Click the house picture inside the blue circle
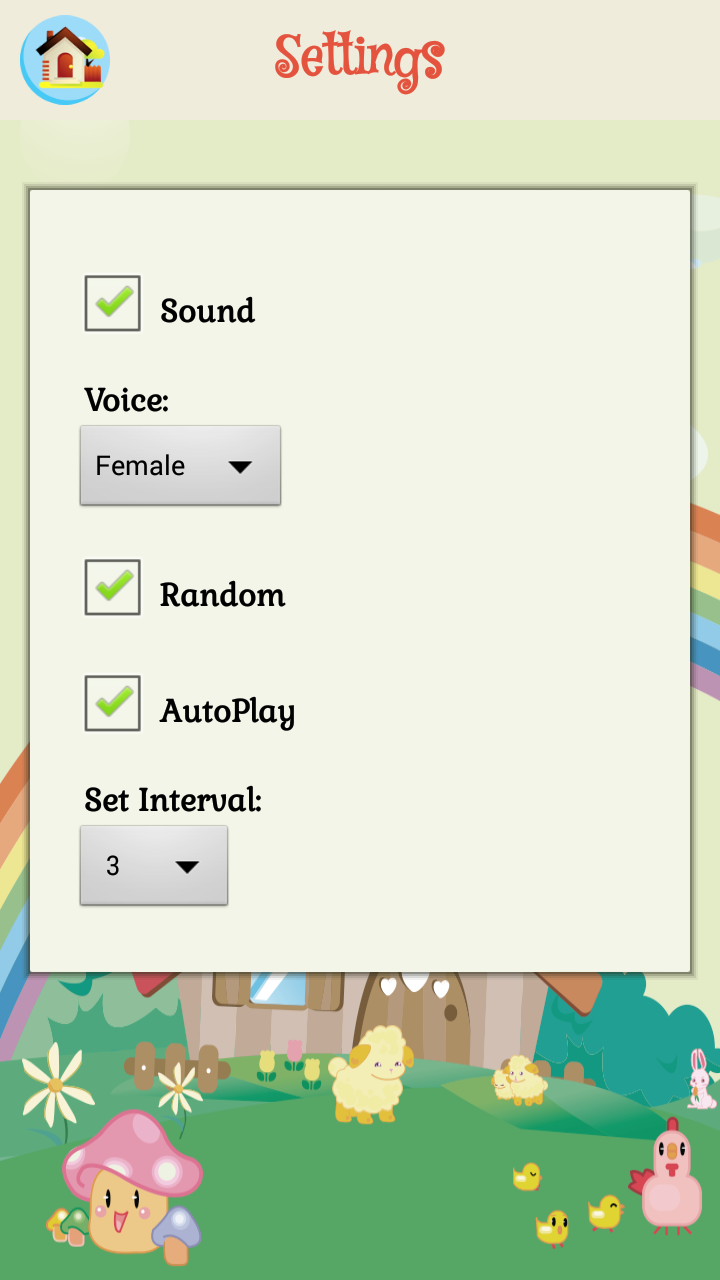 point(62,58)
